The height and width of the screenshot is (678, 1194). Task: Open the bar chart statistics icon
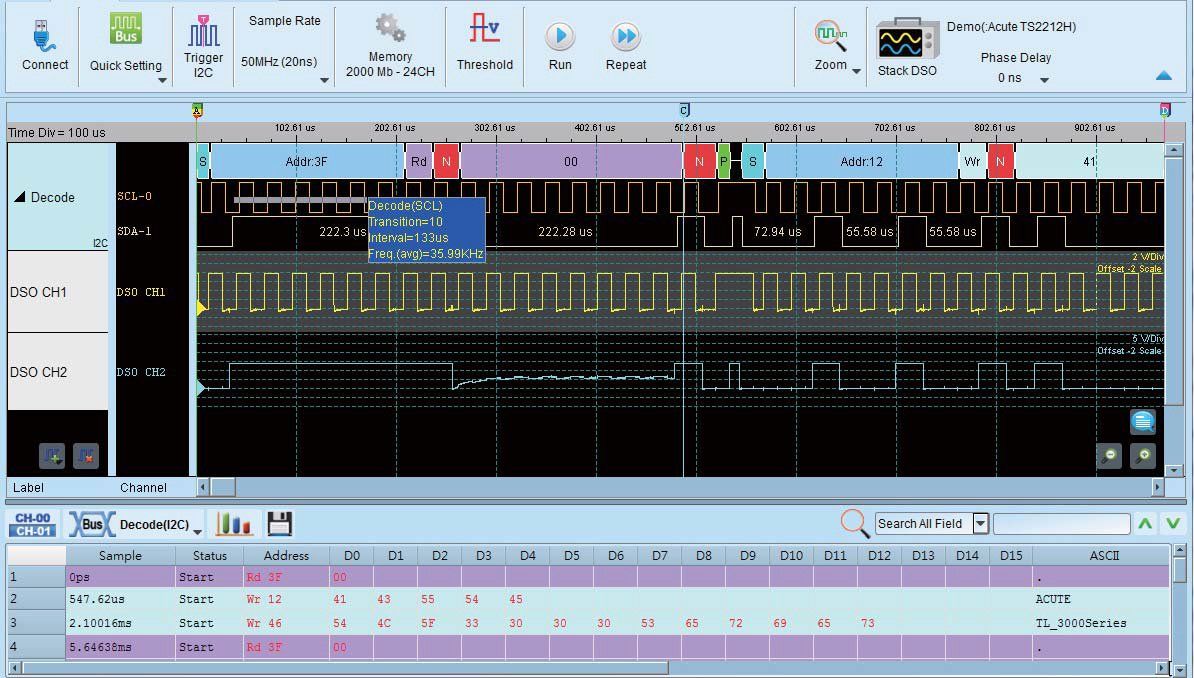234,523
